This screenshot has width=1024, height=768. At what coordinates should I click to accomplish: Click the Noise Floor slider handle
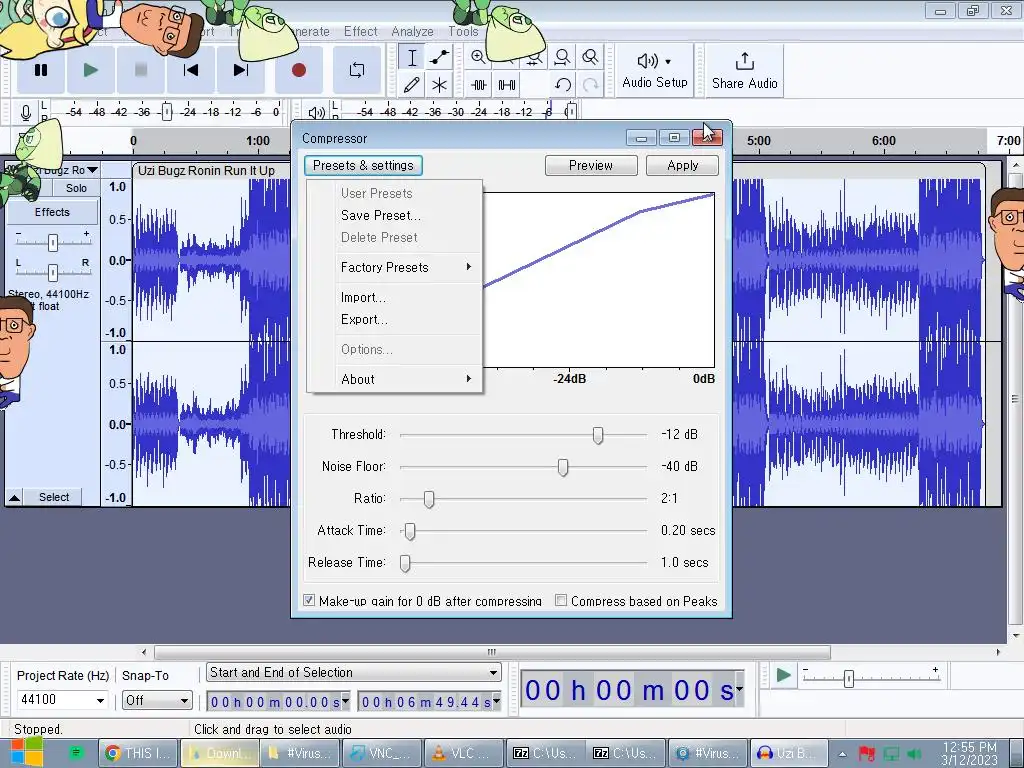pos(562,467)
